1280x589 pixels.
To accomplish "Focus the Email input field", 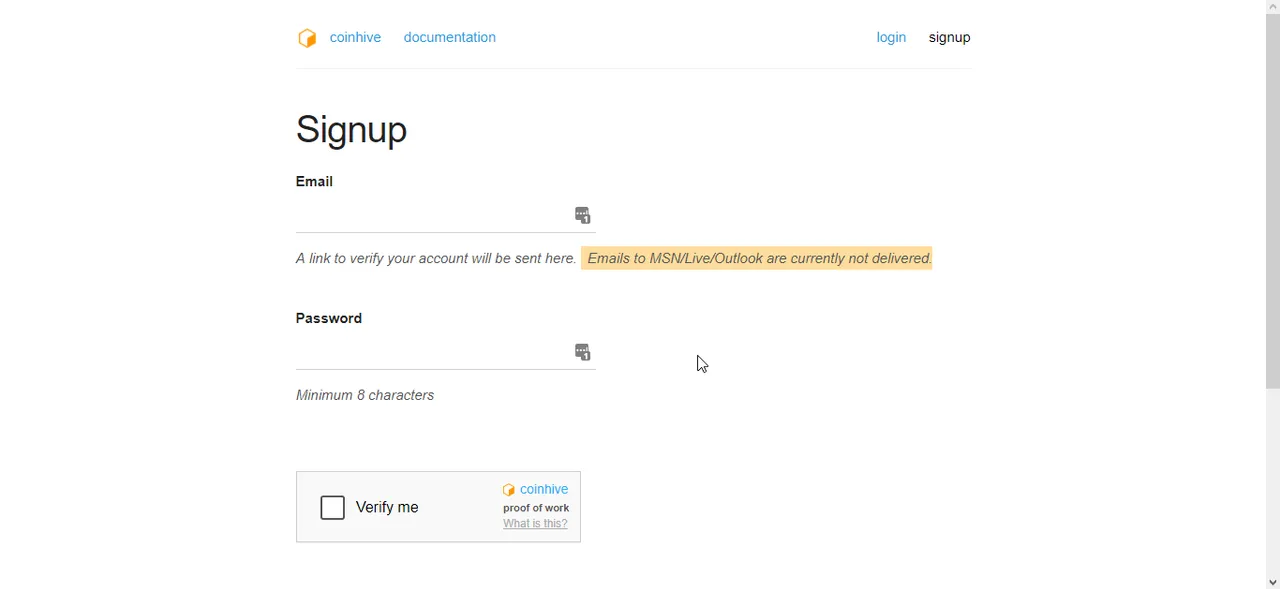I will pyautogui.click(x=446, y=215).
